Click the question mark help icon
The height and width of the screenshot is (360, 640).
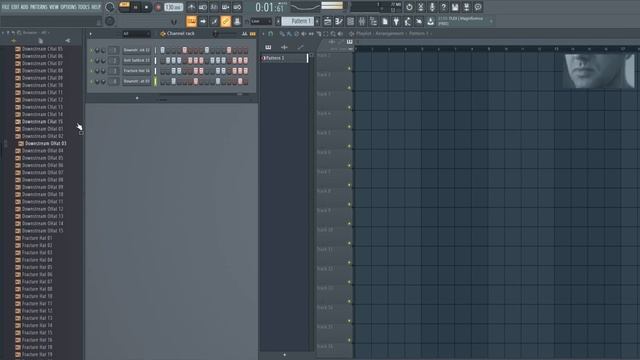444,7
